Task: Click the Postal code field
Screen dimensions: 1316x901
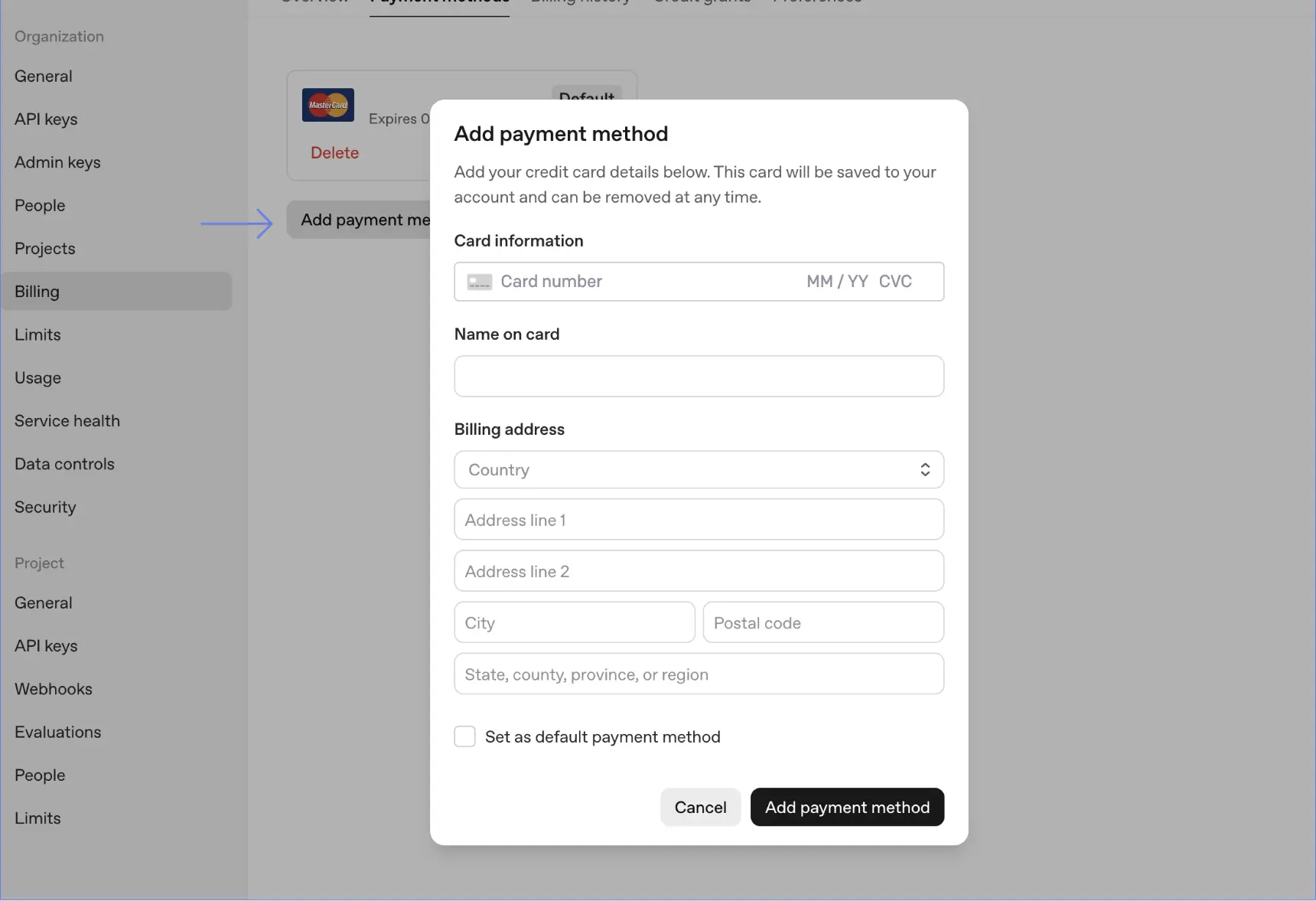Action: 822,622
